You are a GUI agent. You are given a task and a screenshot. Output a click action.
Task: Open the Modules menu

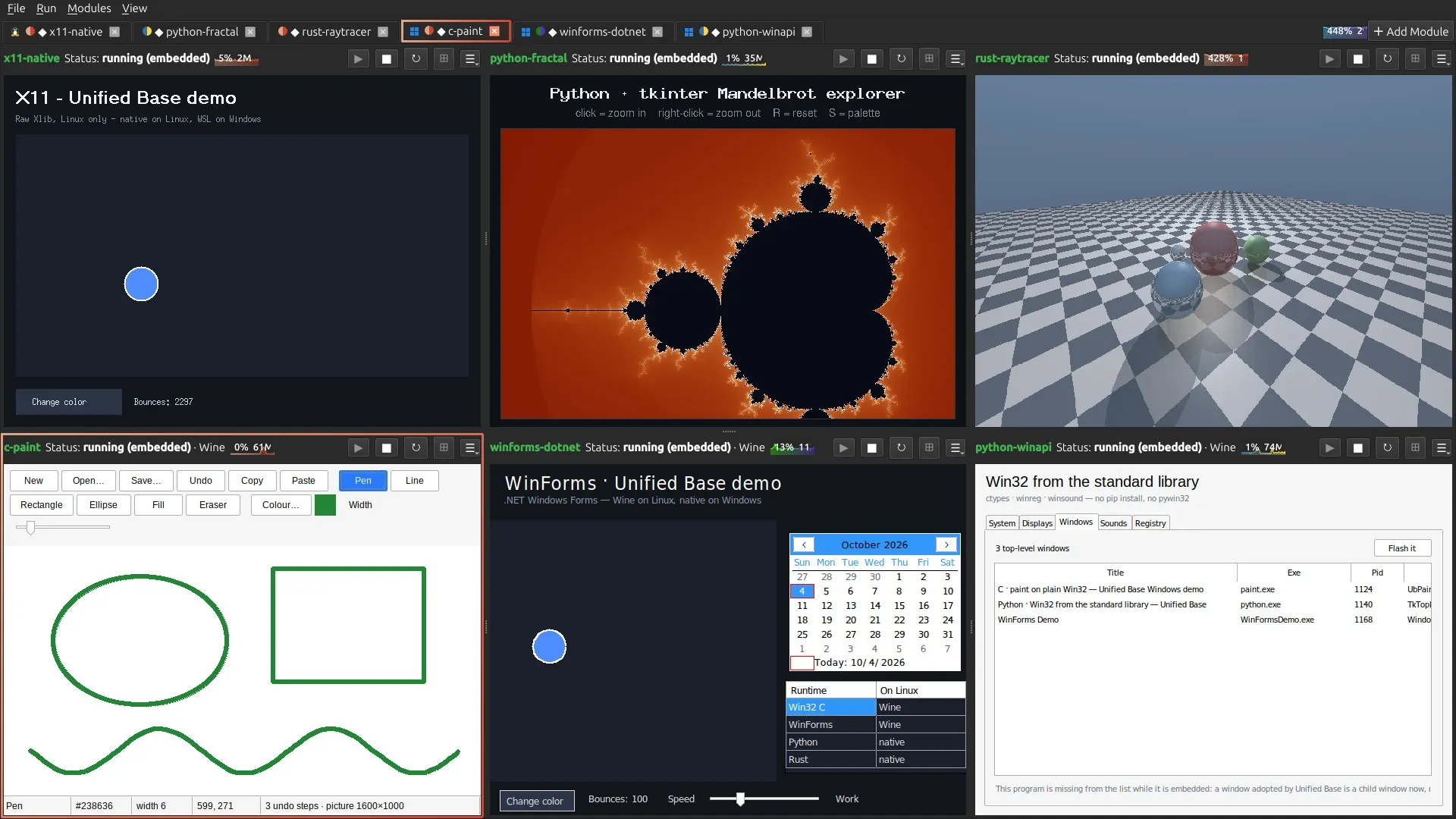(89, 8)
